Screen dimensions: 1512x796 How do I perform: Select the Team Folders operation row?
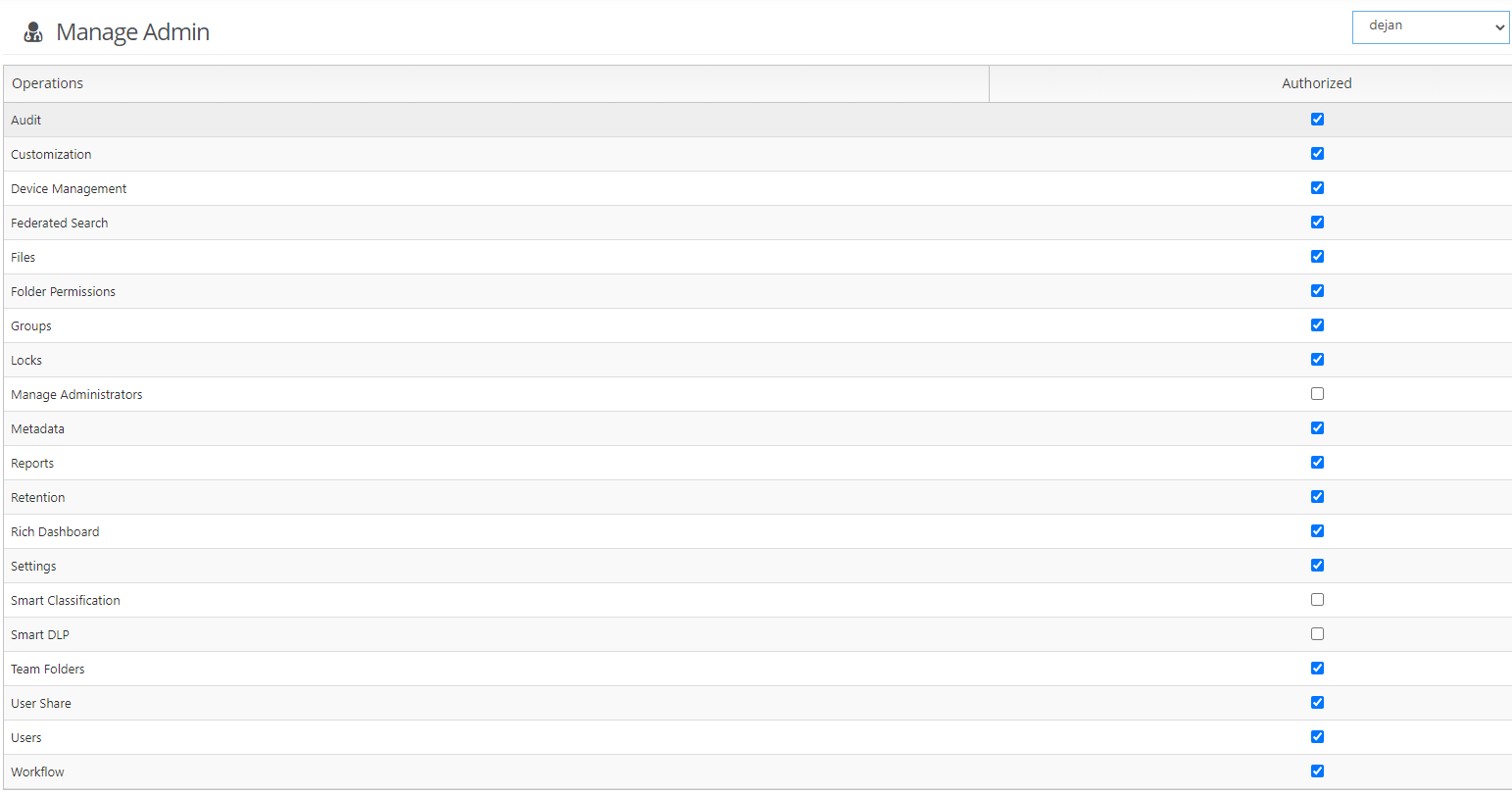[x=48, y=670]
